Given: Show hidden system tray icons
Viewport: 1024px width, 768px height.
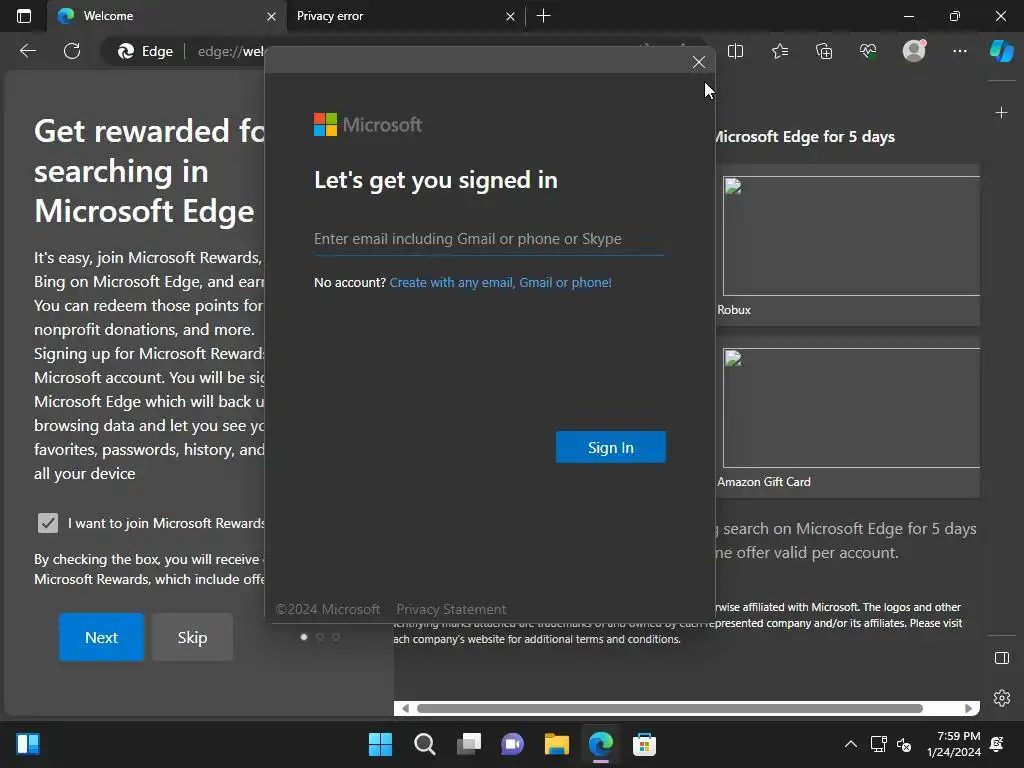Looking at the screenshot, I should (850, 744).
